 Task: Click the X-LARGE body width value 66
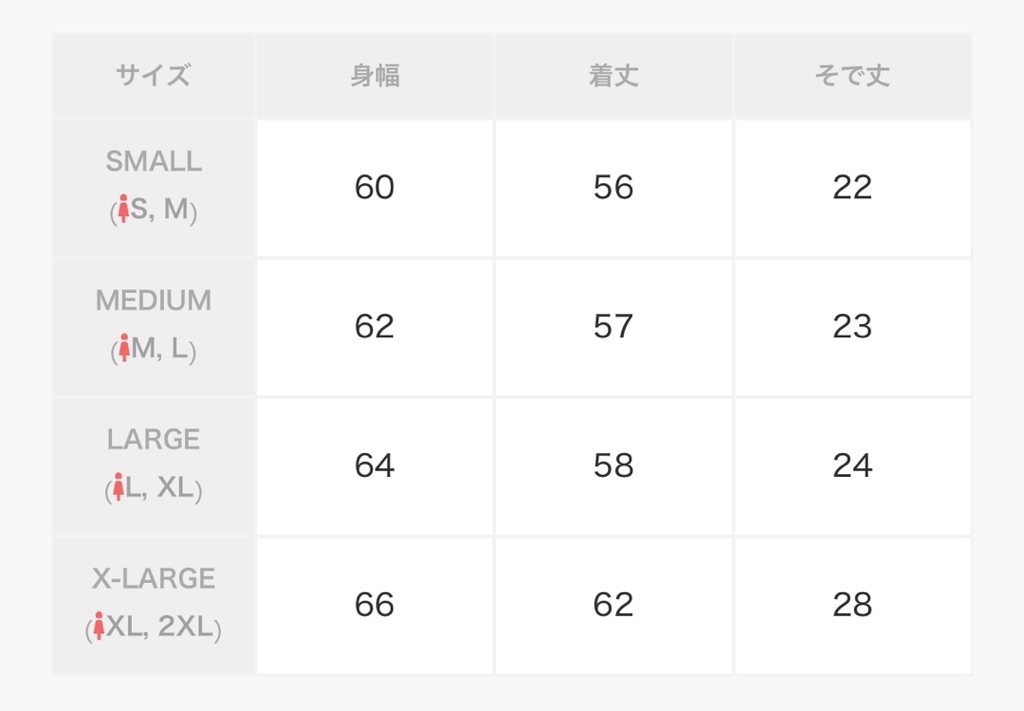[x=374, y=604]
